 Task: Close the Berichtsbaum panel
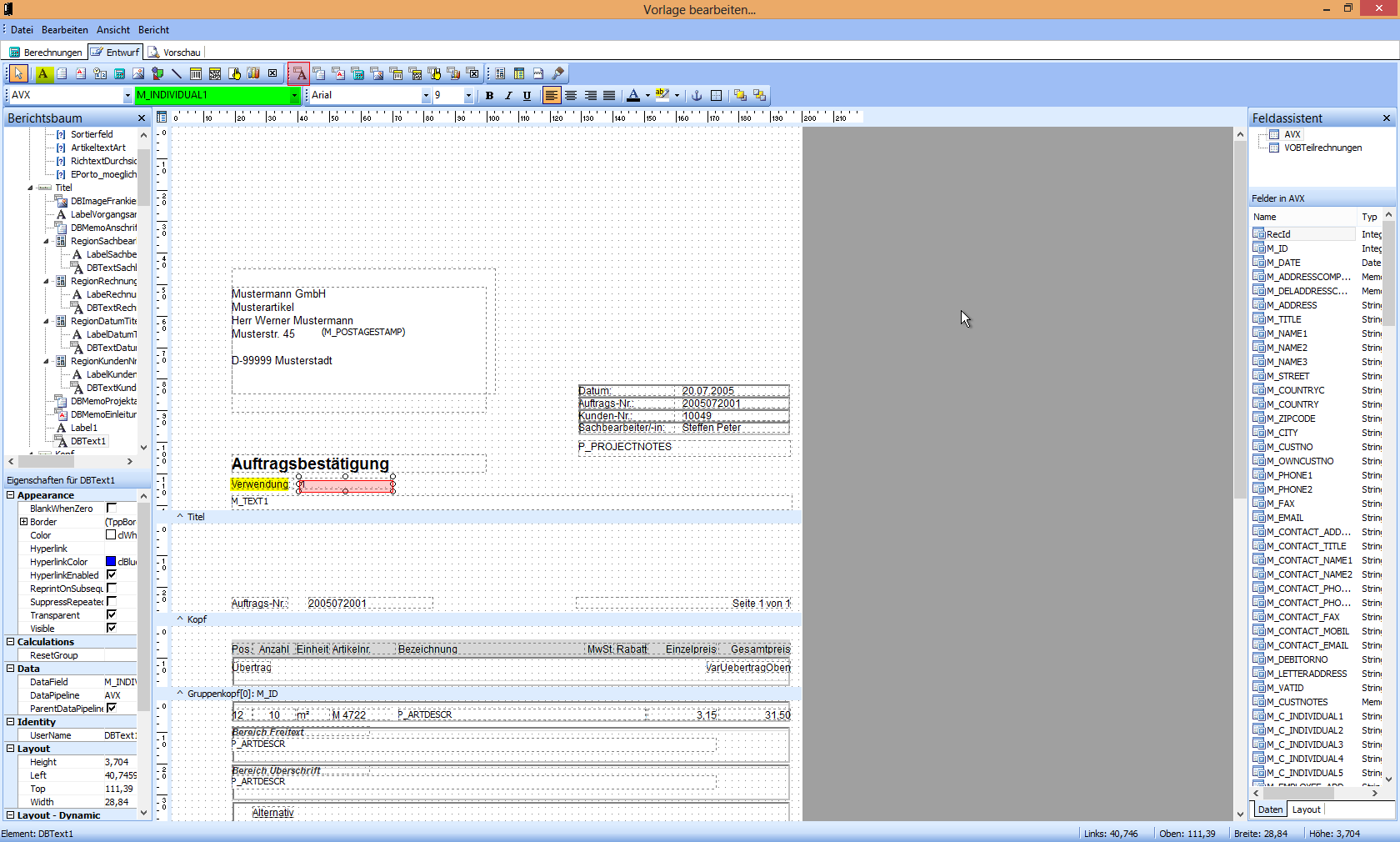click(x=142, y=118)
